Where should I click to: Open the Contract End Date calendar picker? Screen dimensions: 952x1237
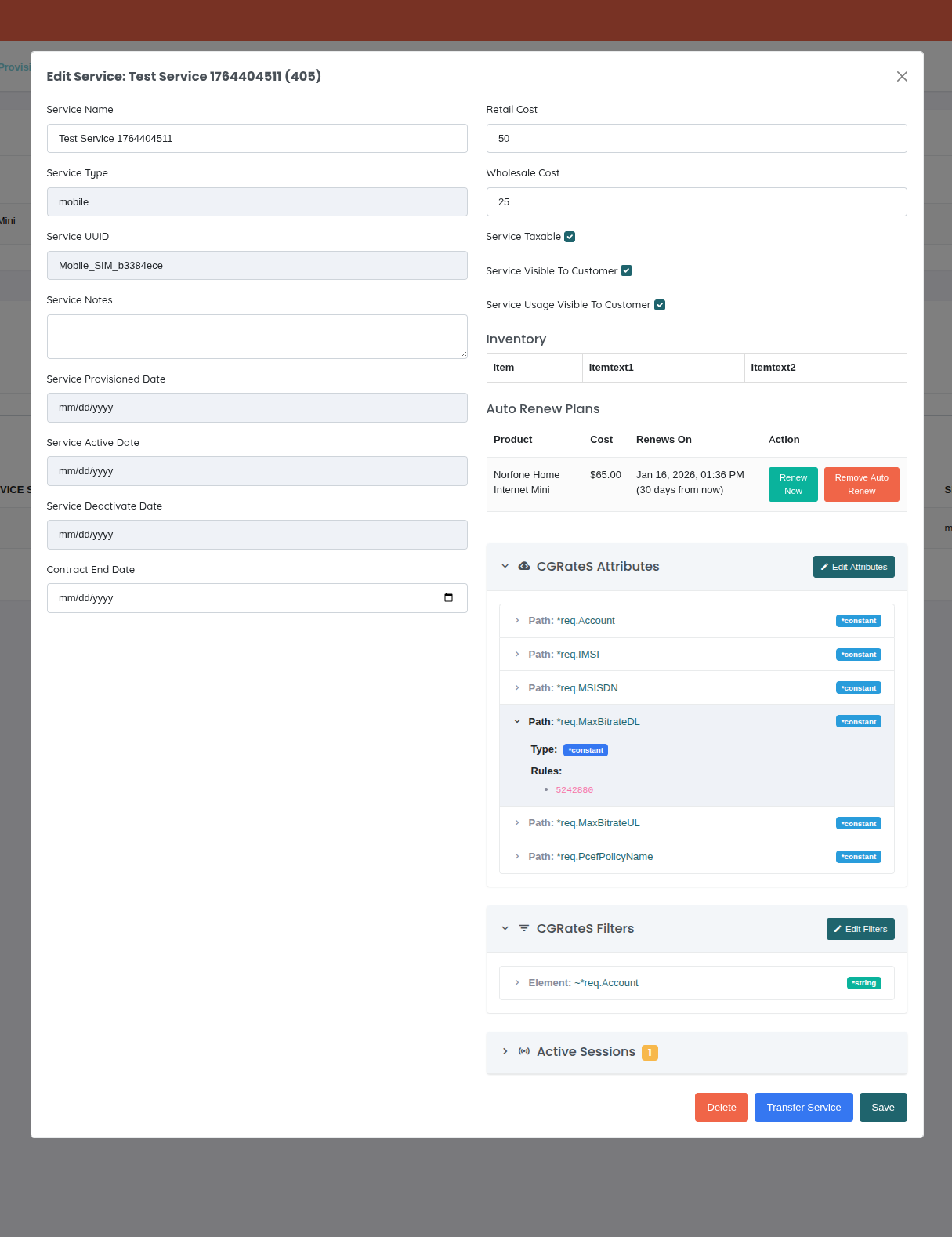tap(448, 598)
